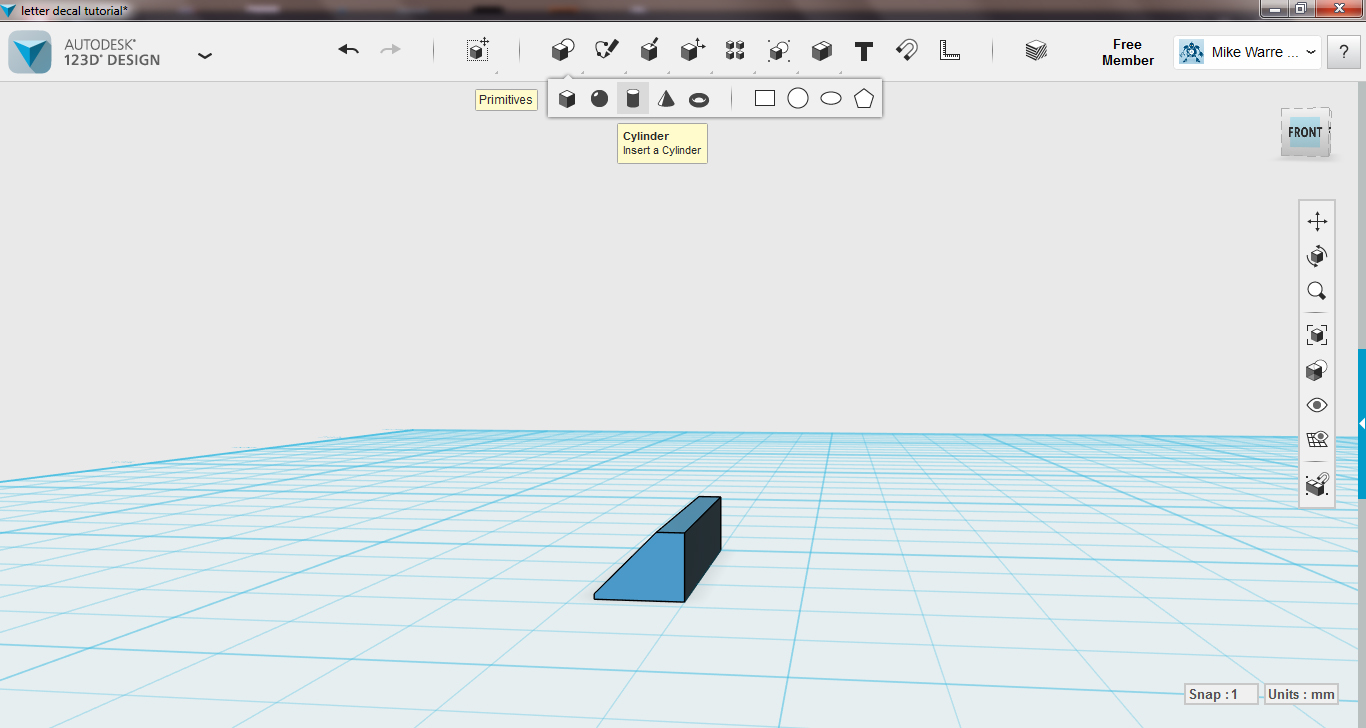Click the FRONT face of view cube
This screenshot has width=1366, height=728.
pos(1305,132)
